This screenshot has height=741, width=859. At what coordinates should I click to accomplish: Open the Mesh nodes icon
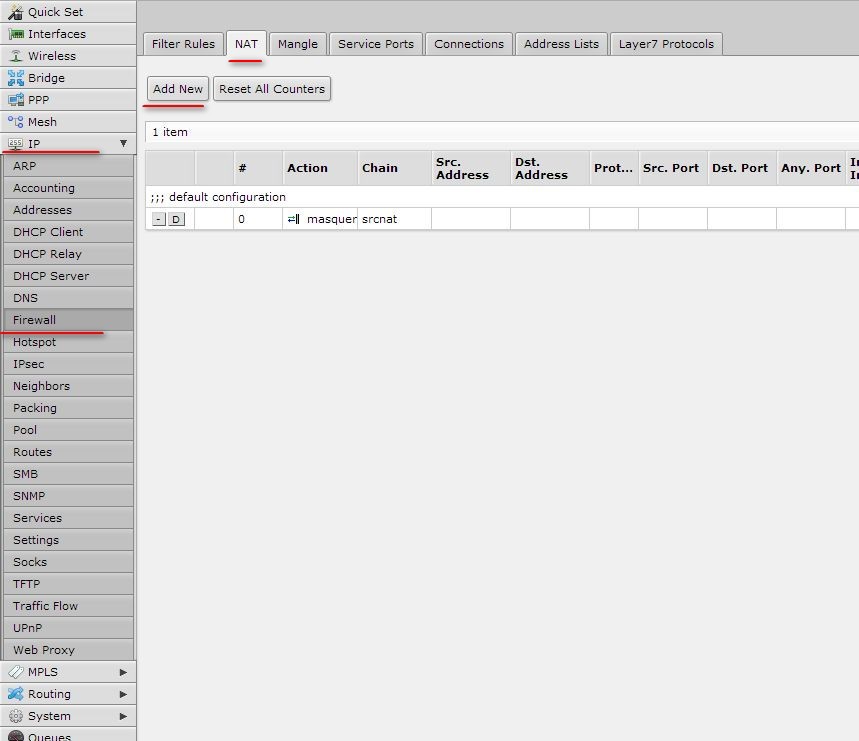(16, 122)
